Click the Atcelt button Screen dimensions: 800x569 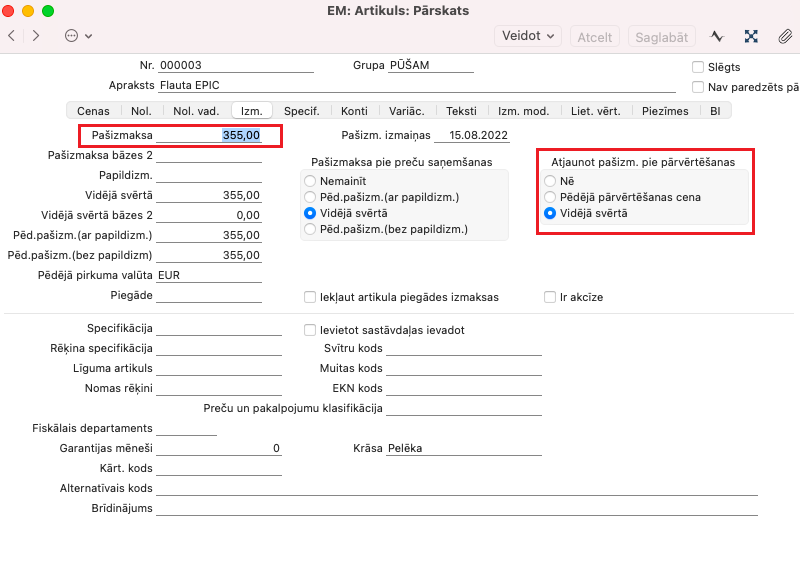[594, 37]
